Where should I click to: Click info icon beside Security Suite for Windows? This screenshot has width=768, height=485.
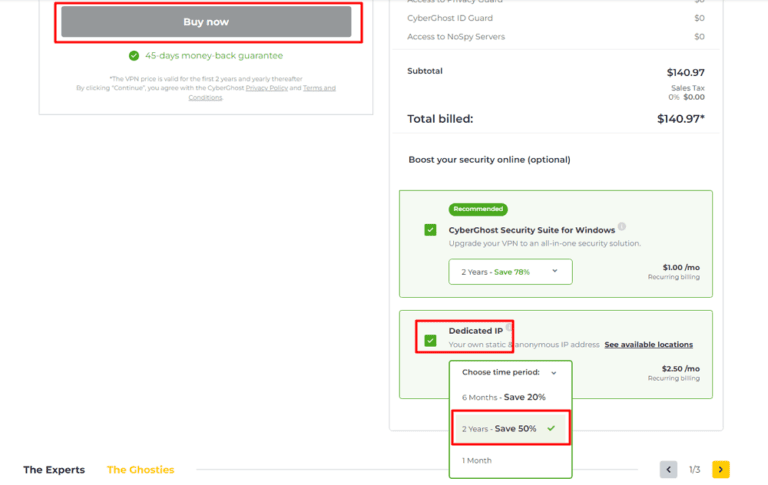[622, 226]
